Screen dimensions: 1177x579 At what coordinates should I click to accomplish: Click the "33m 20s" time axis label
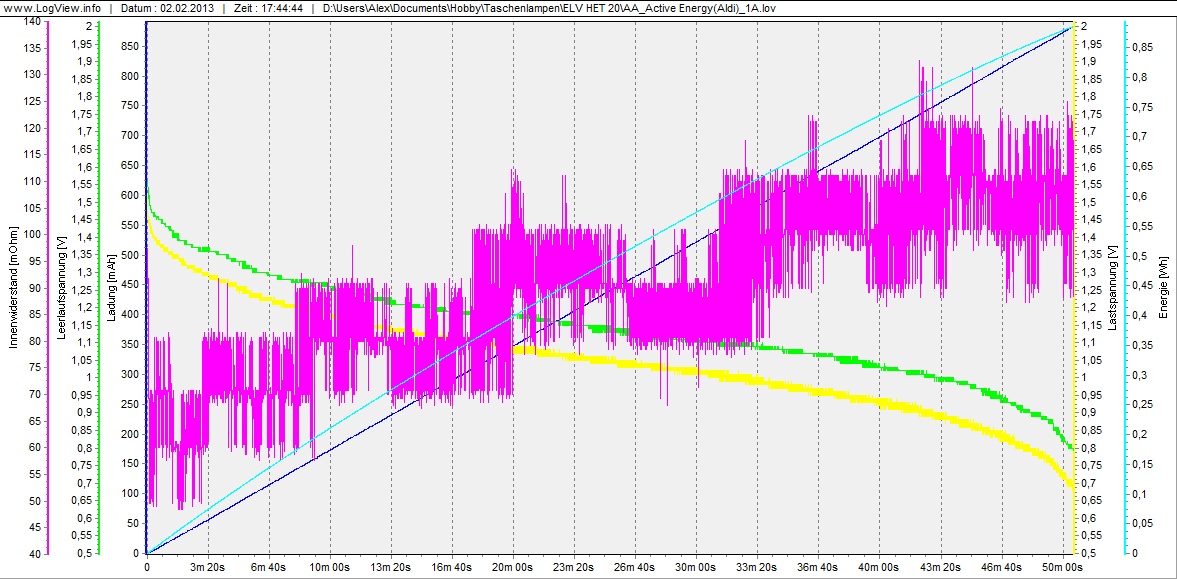click(x=757, y=566)
